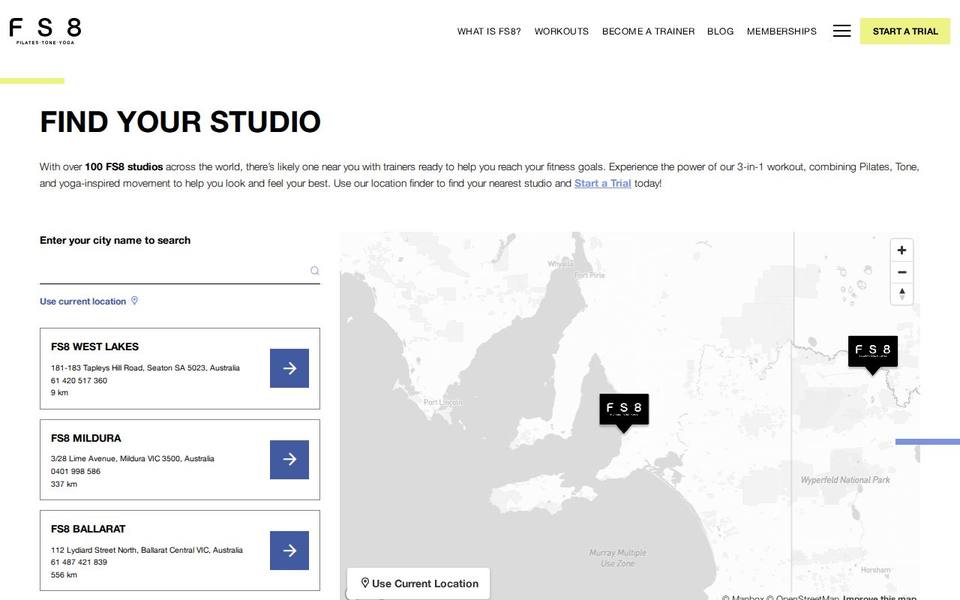Go to Workouts page

pyautogui.click(x=561, y=31)
